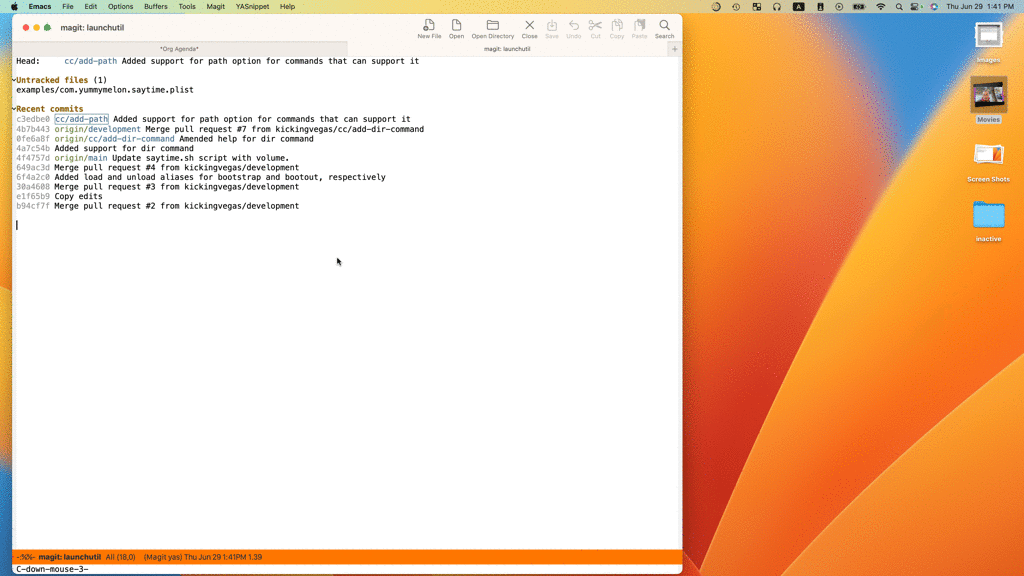The height and width of the screenshot is (576, 1024).
Task: Click the menu bar clock date
Action: [x=980, y=7]
